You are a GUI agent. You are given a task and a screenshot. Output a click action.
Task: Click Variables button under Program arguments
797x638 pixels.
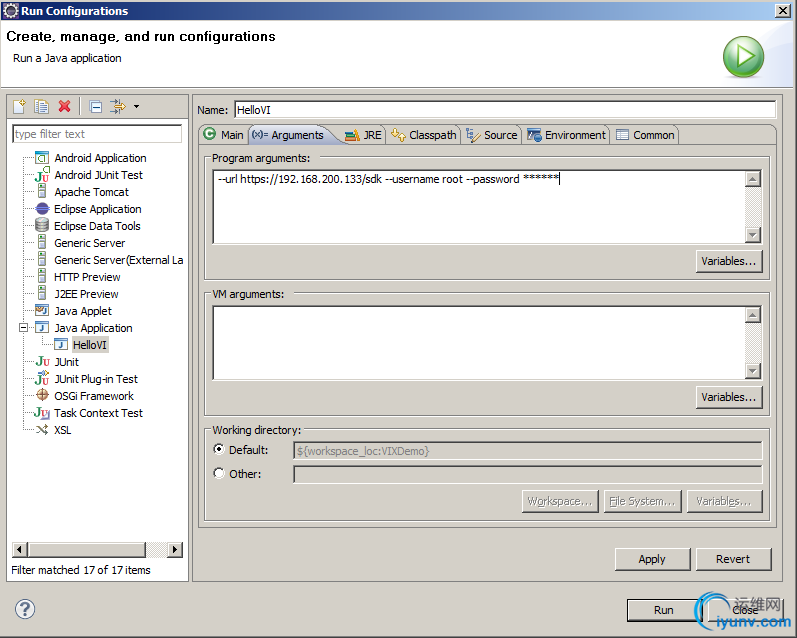coord(729,261)
